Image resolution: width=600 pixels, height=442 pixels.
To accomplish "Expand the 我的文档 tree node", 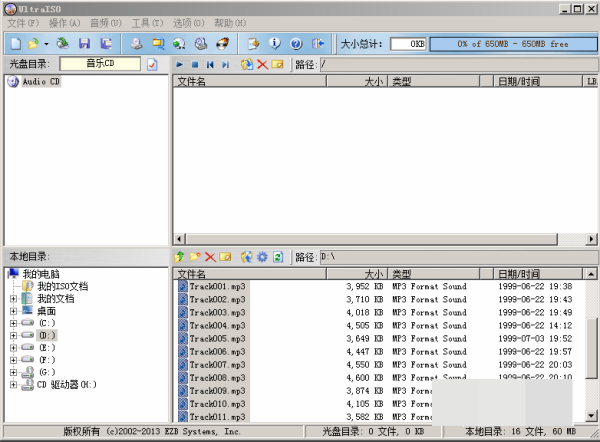I will tap(13, 299).
